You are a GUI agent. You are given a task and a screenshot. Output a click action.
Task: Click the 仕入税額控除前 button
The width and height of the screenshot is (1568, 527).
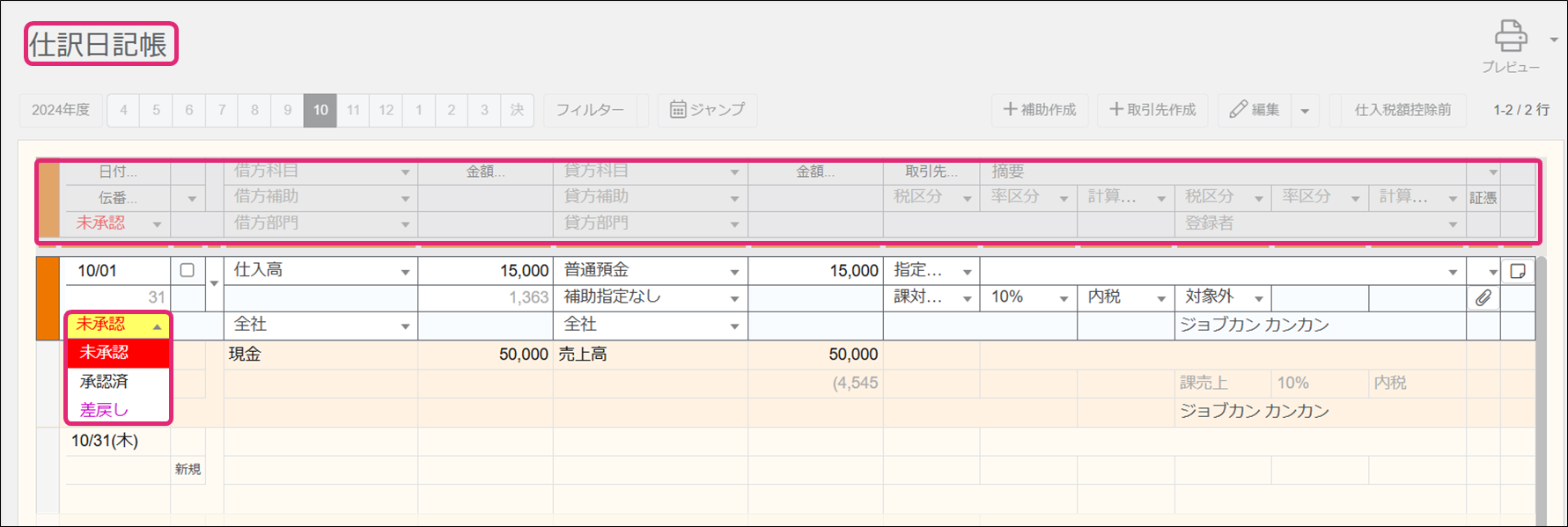coord(1402,110)
